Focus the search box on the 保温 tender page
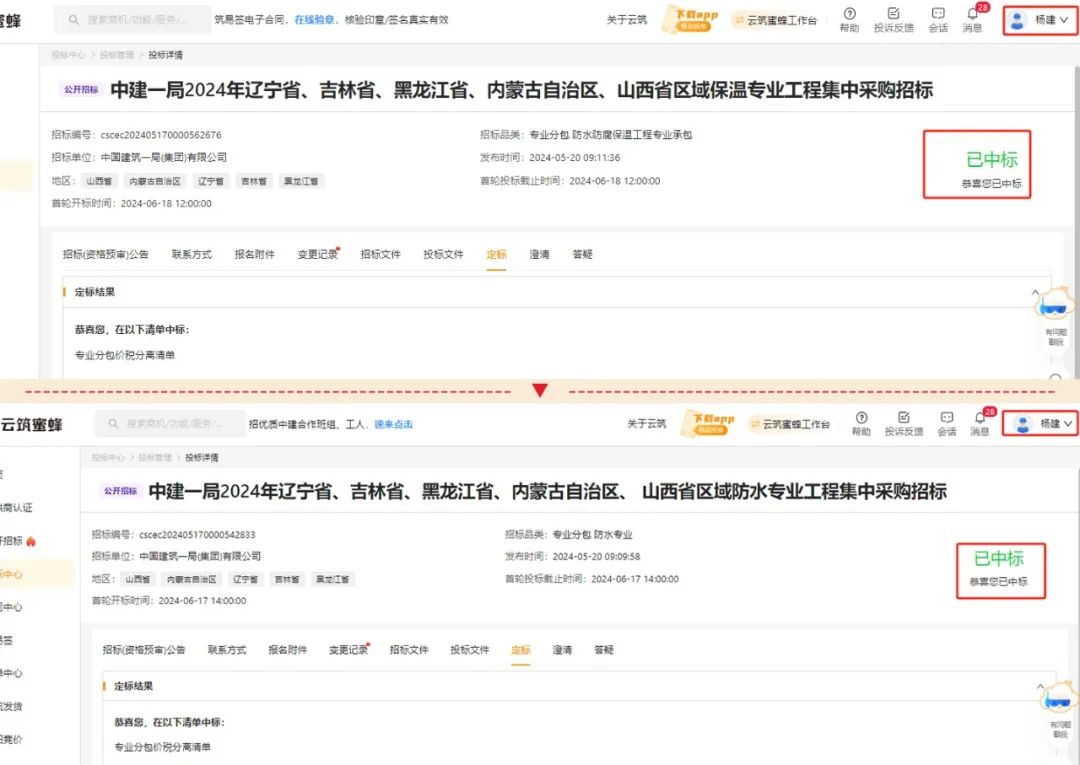The image size is (1080, 765). [x=133, y=20]
